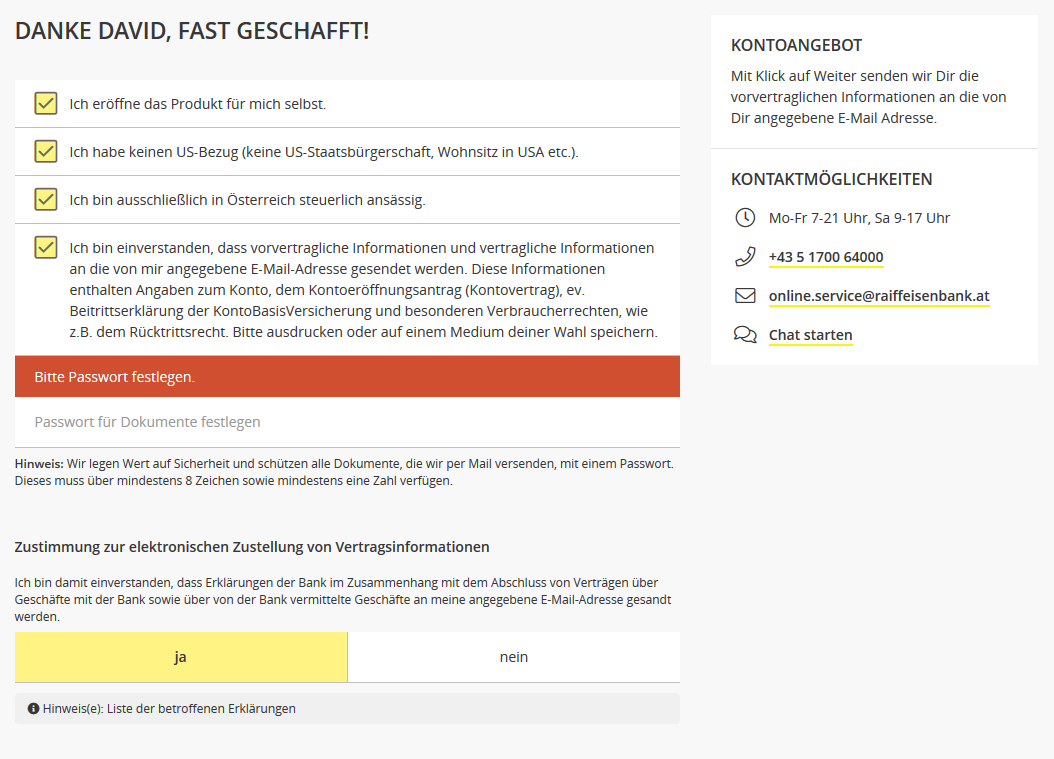The height and width of the screenshot is (759, 1054).
Task: Click the password input field for documents
Action: pos(347,421)
